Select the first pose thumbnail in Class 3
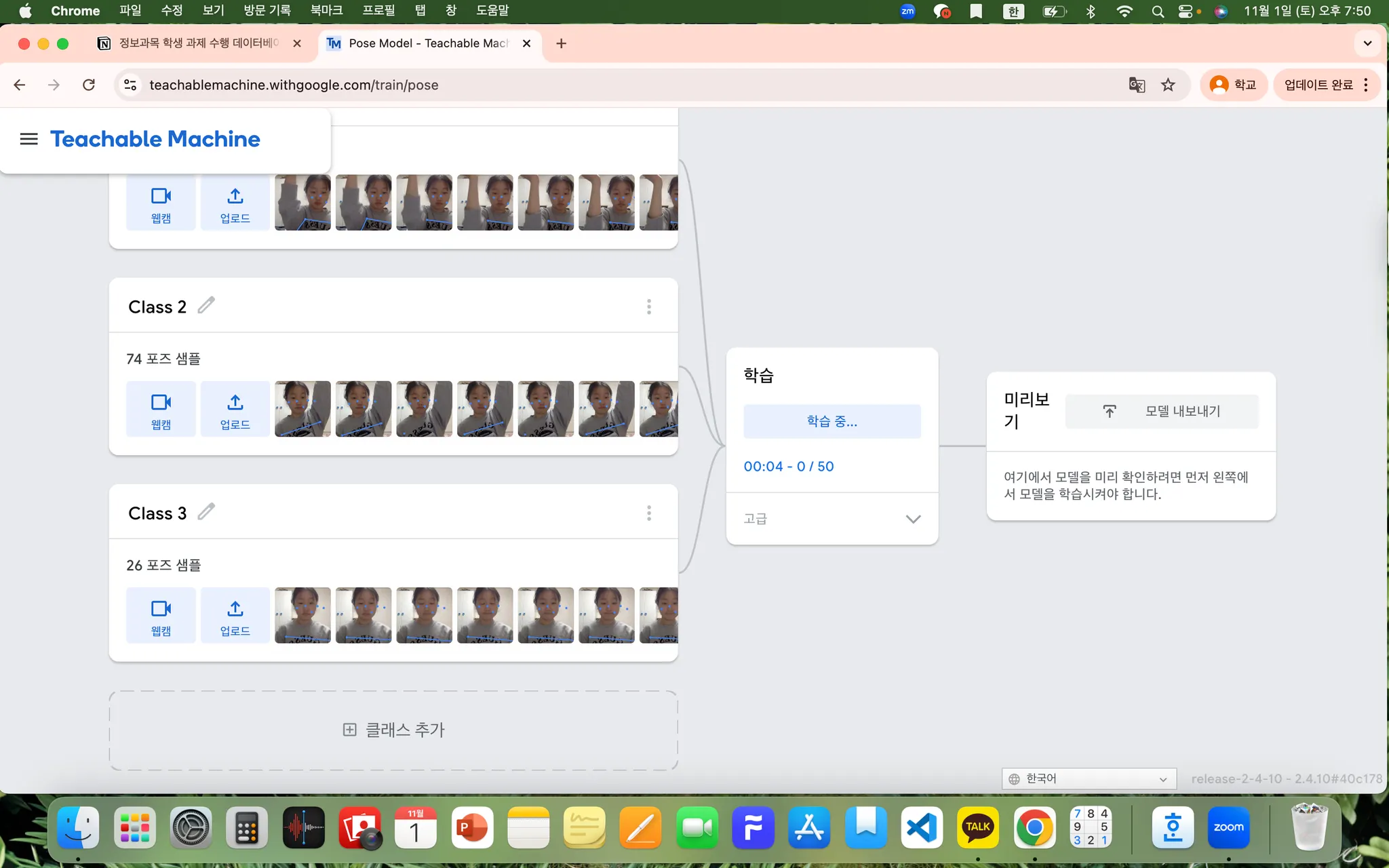 (302, 616)
